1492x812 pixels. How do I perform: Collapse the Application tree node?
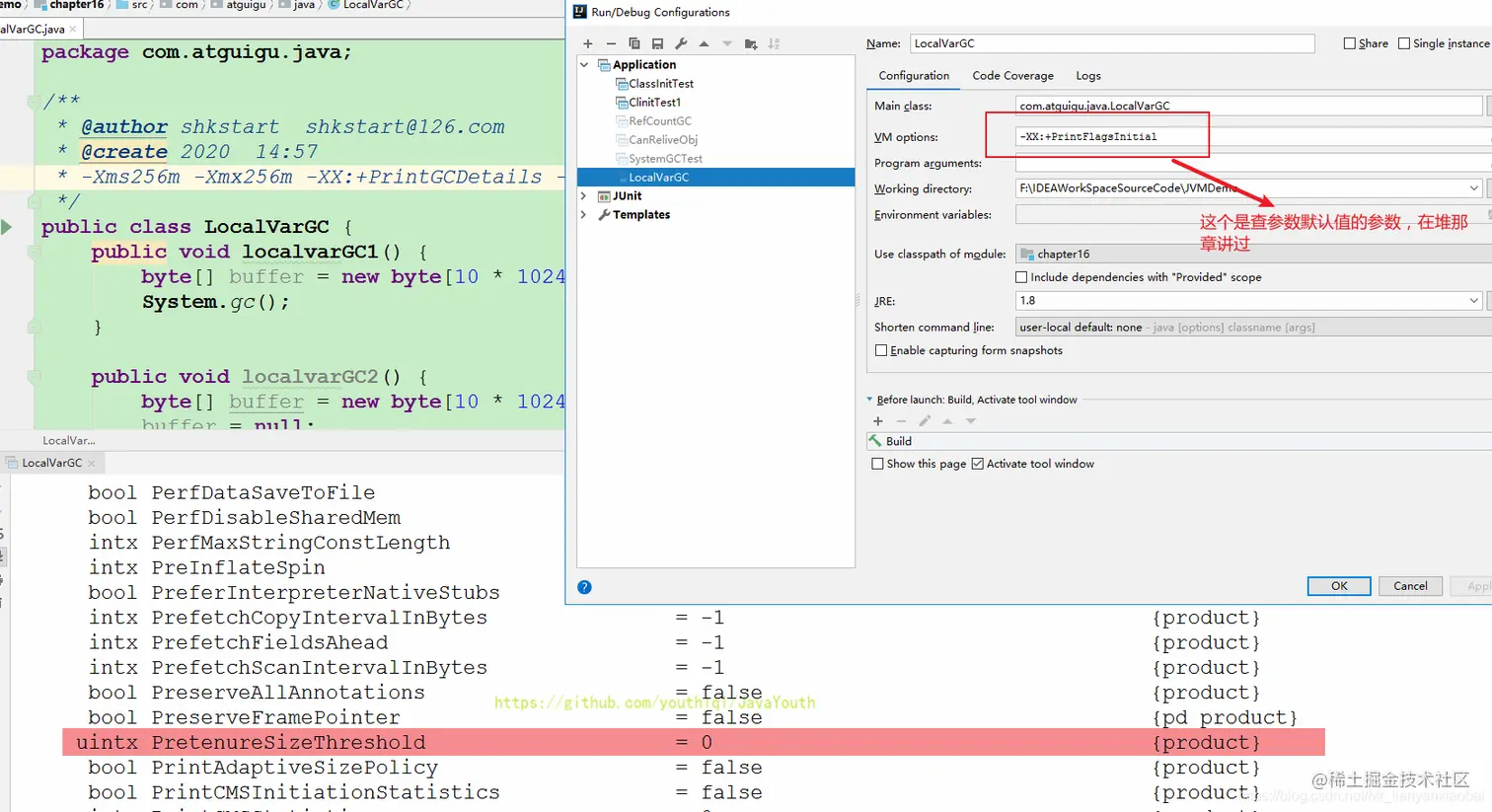(x=585, y=65)
